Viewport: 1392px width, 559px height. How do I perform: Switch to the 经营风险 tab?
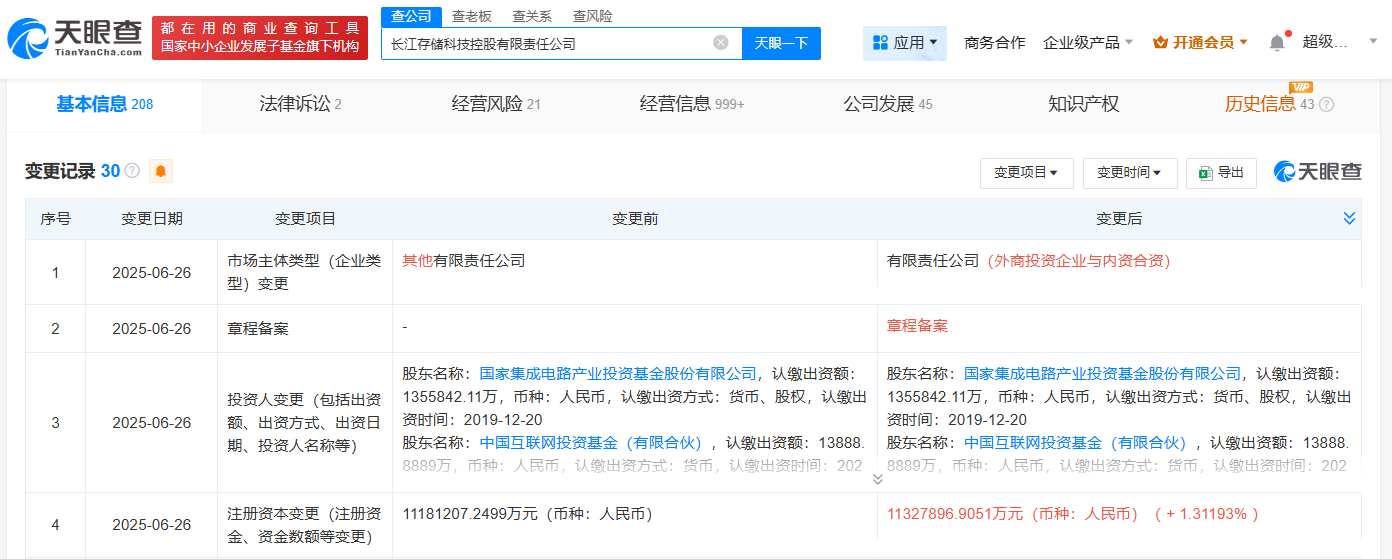[495, 104]
